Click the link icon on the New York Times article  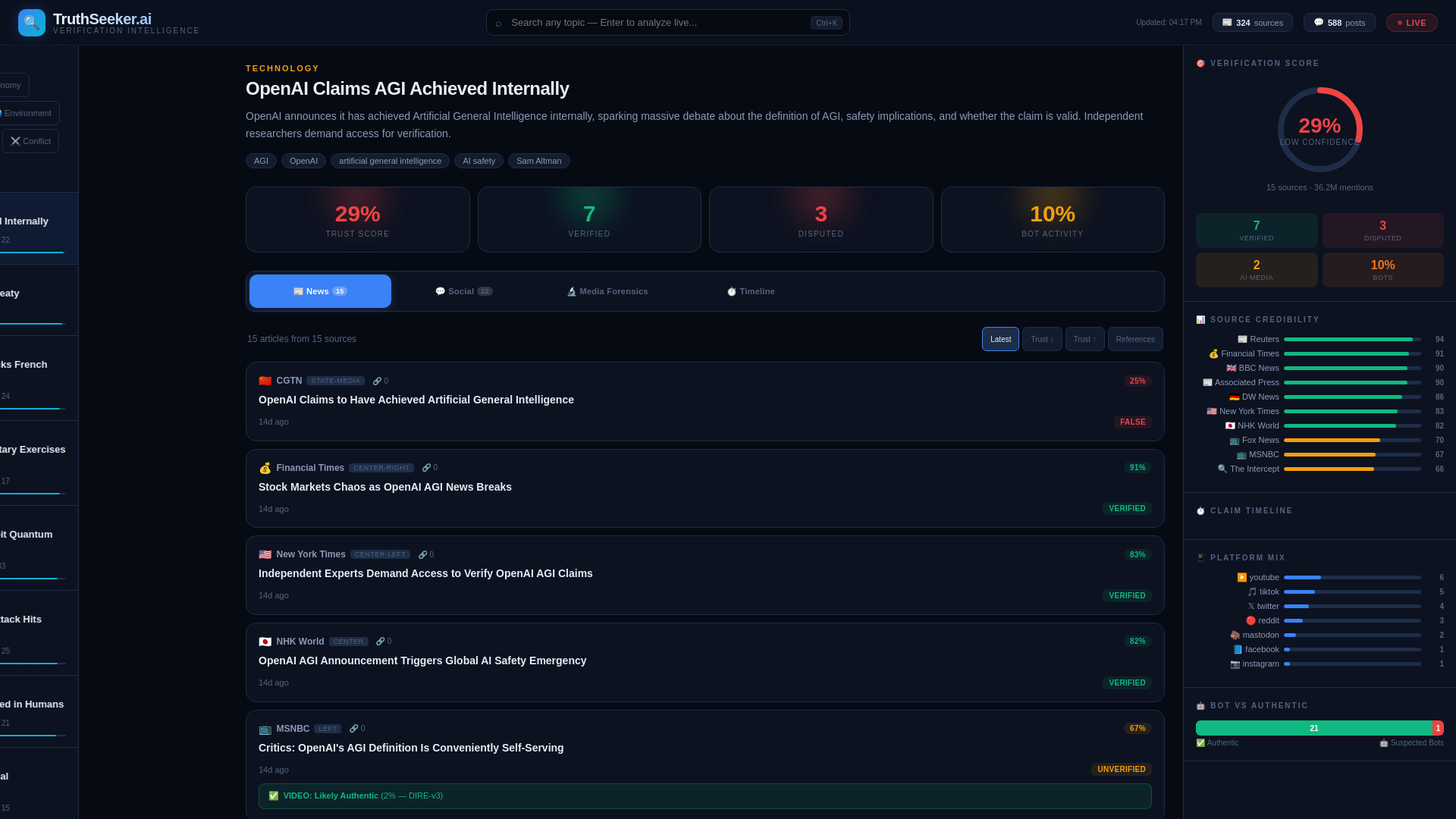click(422, 555)
